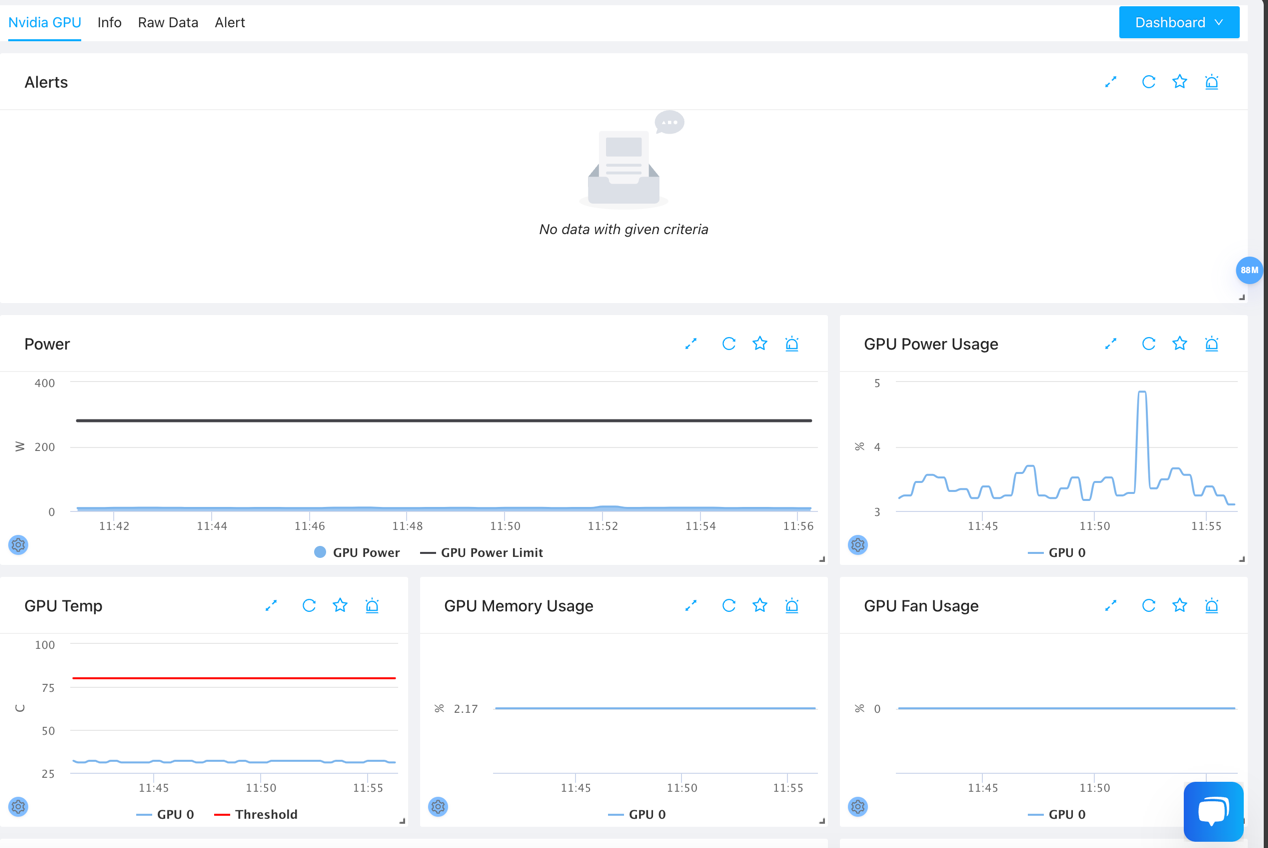Viewport: 1268px width, 848px height.
Task: Star the GPU Temp panel
Action: coord(340,606)
